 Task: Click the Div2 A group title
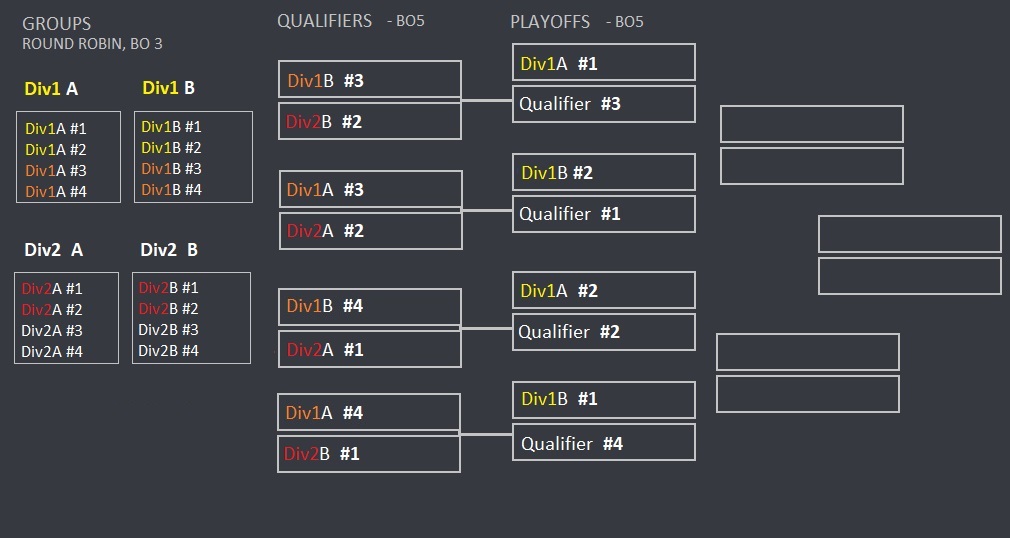54,250
